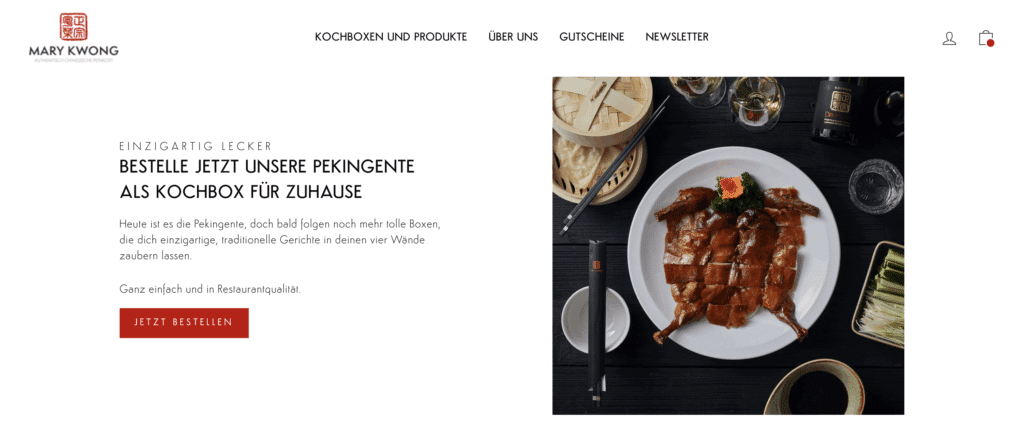The image size is (1024, 443).
Task: Open Kochboxen und Produkte menu
Action: pos(391,37)
